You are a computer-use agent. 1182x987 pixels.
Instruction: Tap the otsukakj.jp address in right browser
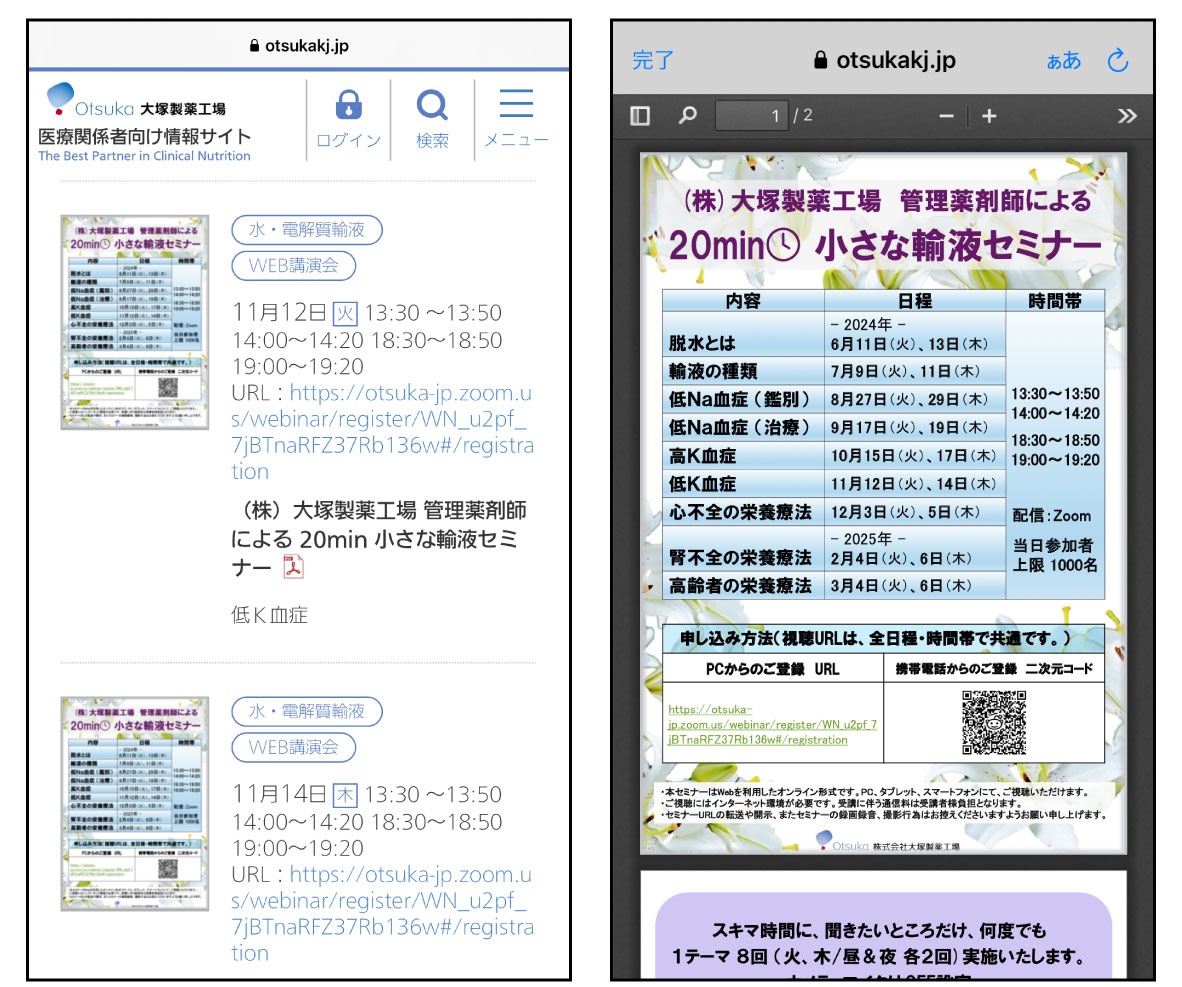(x=885, y=60)
